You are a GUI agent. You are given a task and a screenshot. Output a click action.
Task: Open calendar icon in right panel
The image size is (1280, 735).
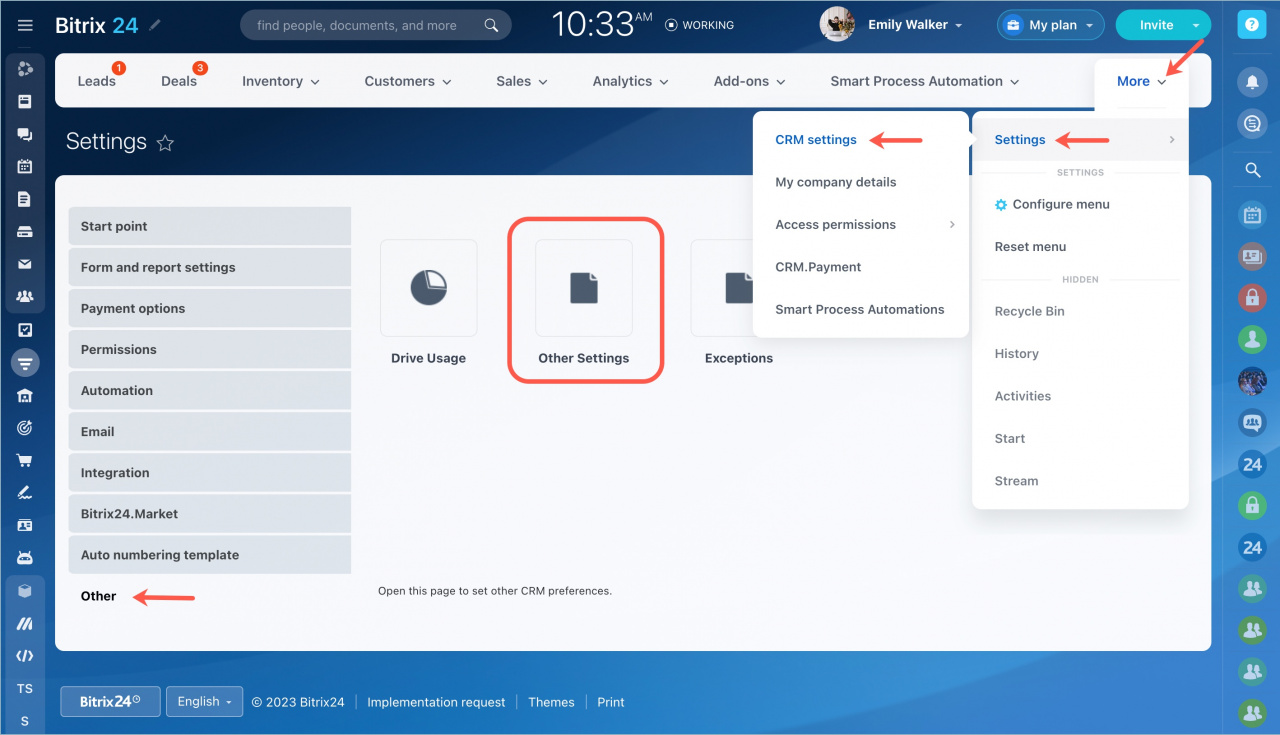tap(1252, 214)
